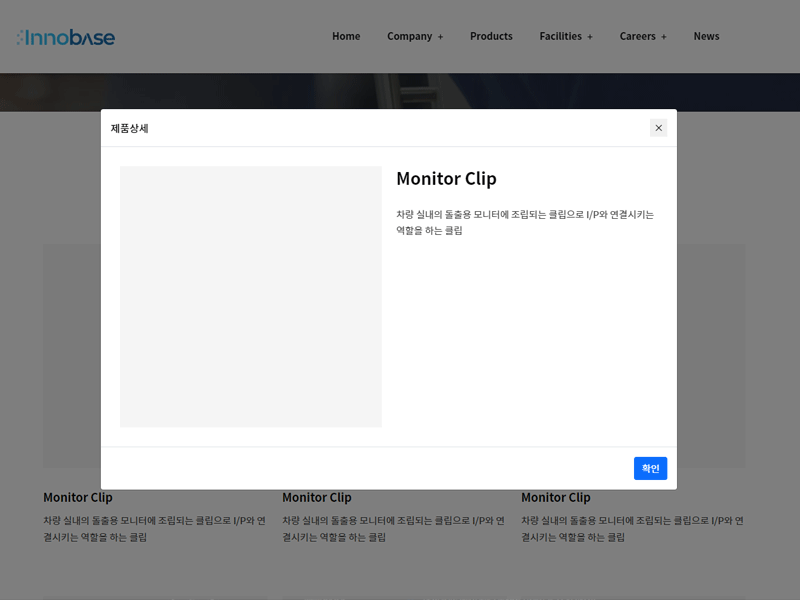This screenshot has width=800, height=600.
Task: Select the Facilities menu label
Action: [x=560, y=36]
